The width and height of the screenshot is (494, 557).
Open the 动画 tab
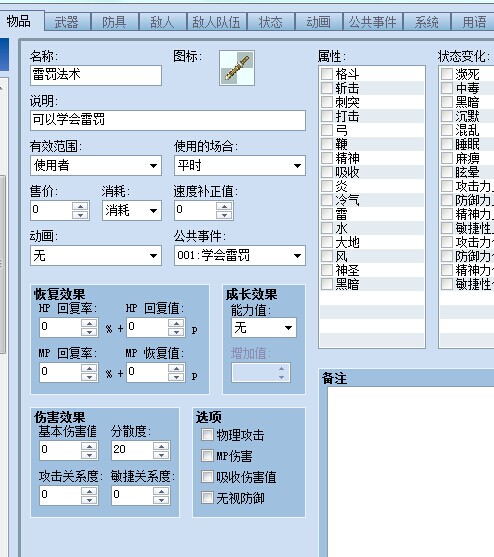click(318, 22)
